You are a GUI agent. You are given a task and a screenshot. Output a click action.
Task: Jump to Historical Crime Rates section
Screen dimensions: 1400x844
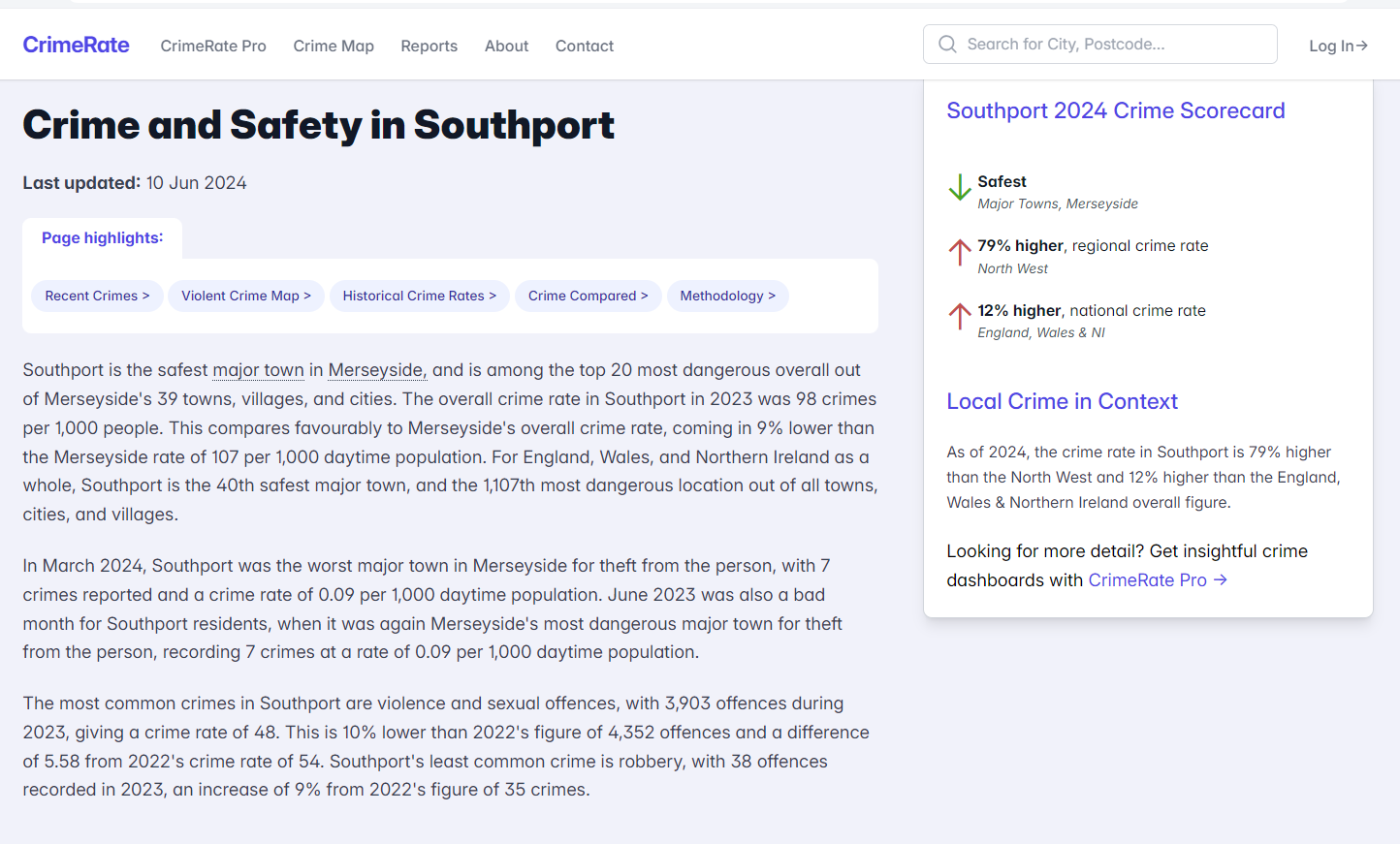click(x=419, y=296)
